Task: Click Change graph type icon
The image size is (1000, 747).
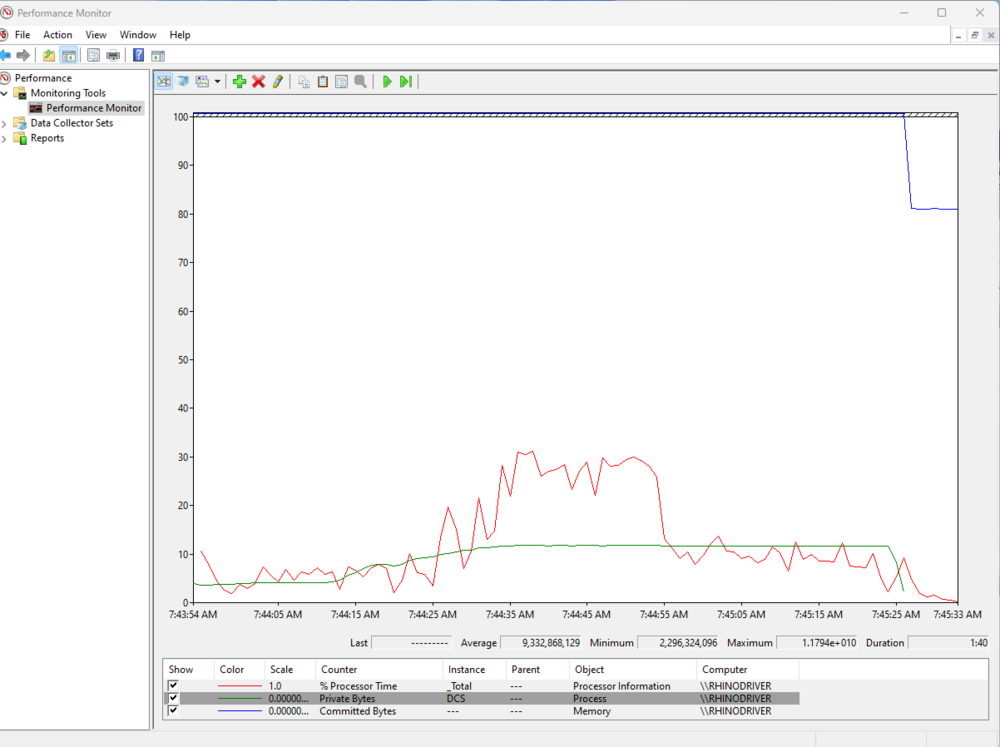Action: coord(202,82)
